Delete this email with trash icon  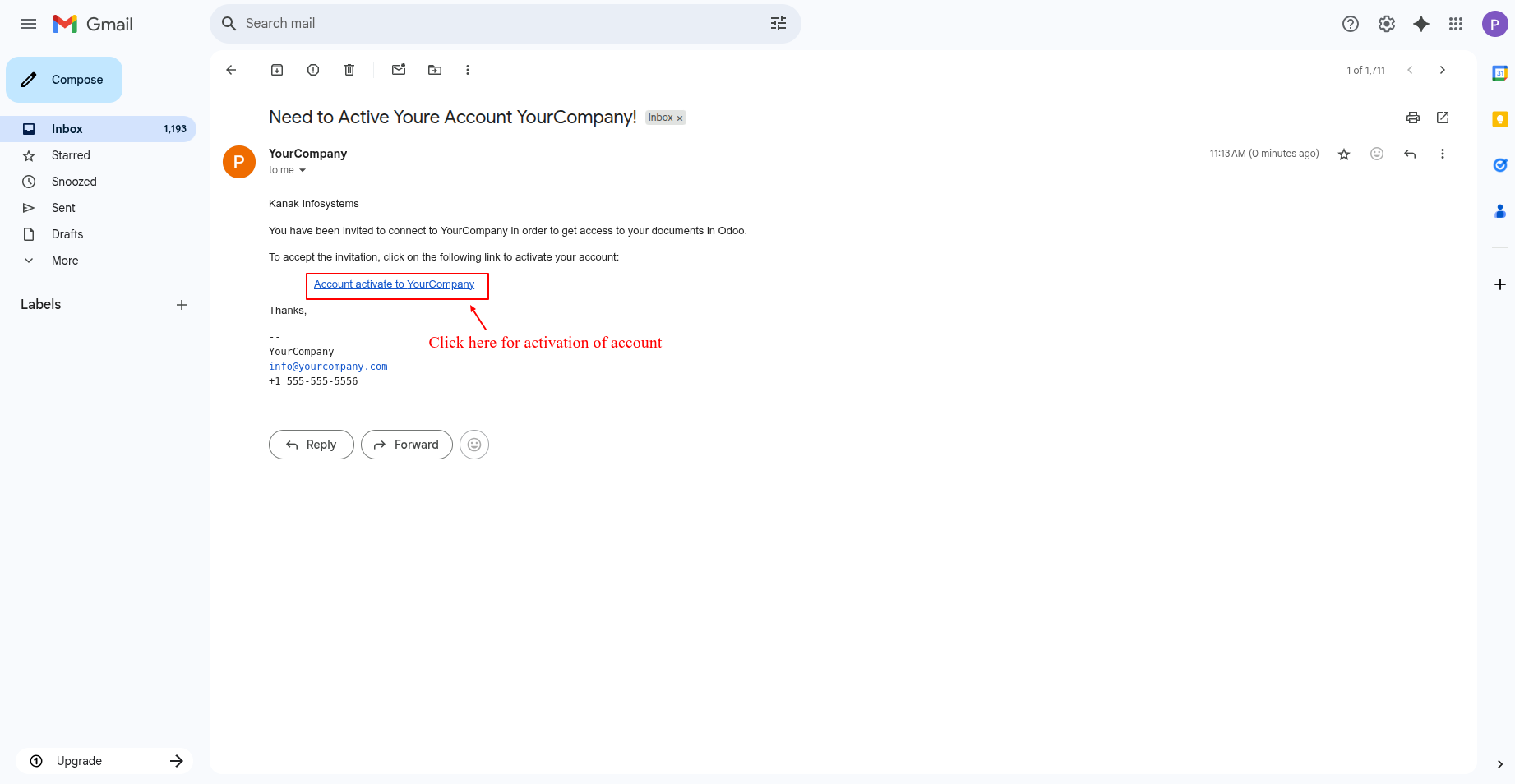[x=349, y=70]
